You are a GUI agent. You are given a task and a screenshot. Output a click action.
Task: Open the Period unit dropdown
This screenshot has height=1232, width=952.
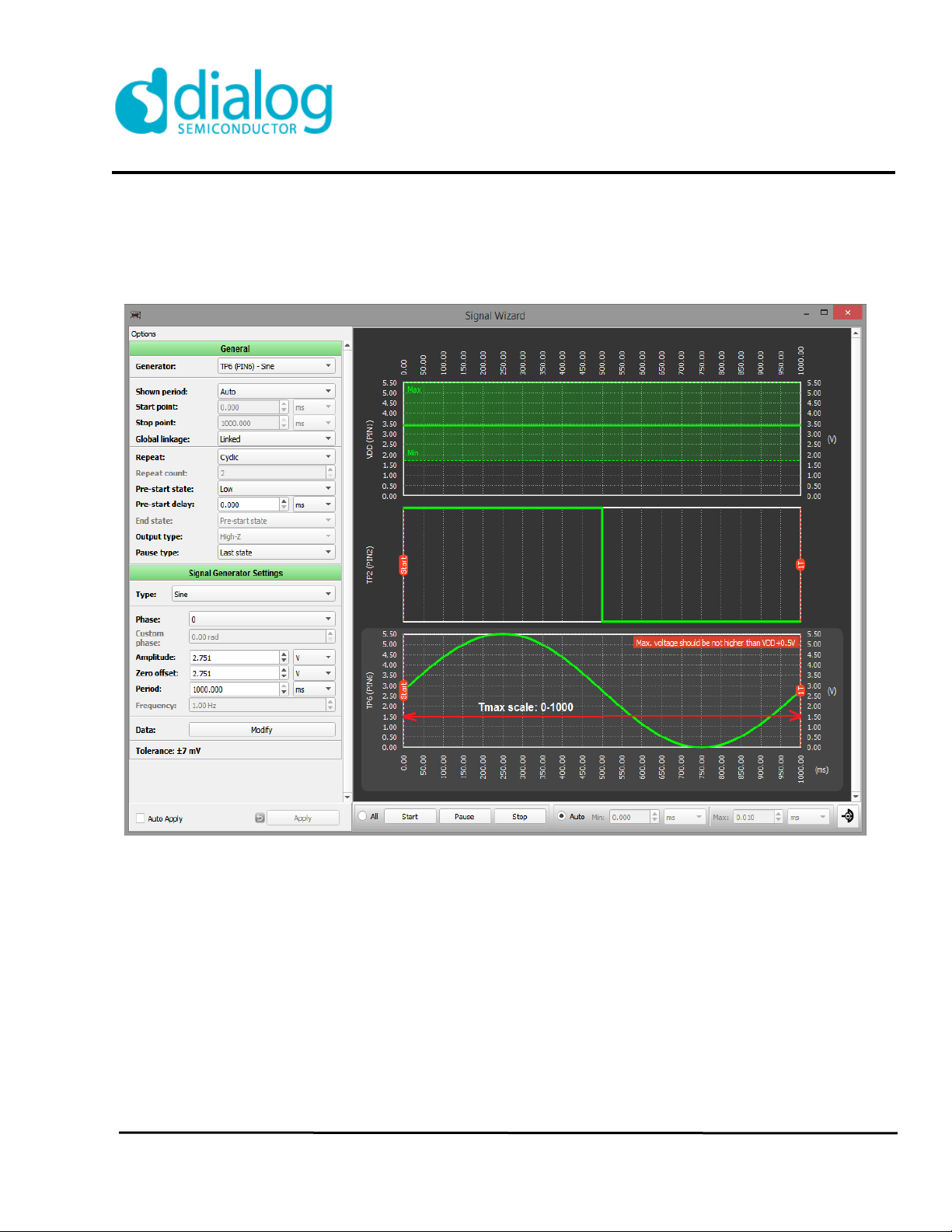click(314, 689)
